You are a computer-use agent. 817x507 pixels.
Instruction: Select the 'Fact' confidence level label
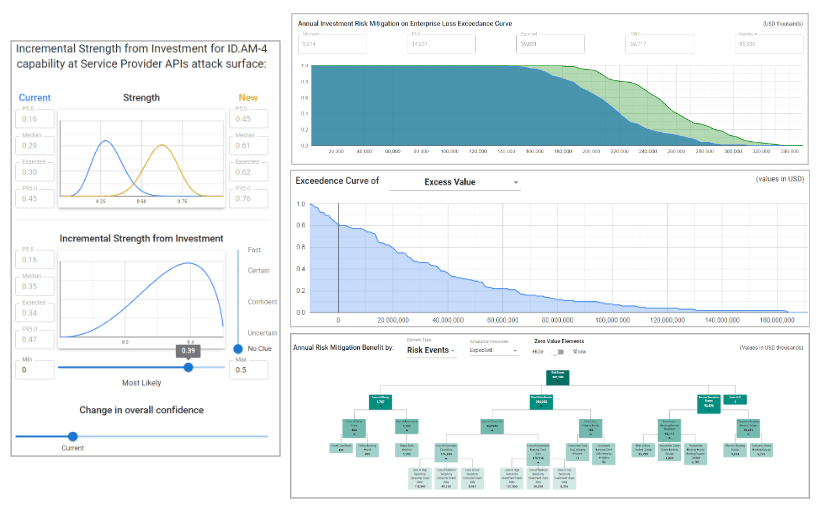pos(254,250)
